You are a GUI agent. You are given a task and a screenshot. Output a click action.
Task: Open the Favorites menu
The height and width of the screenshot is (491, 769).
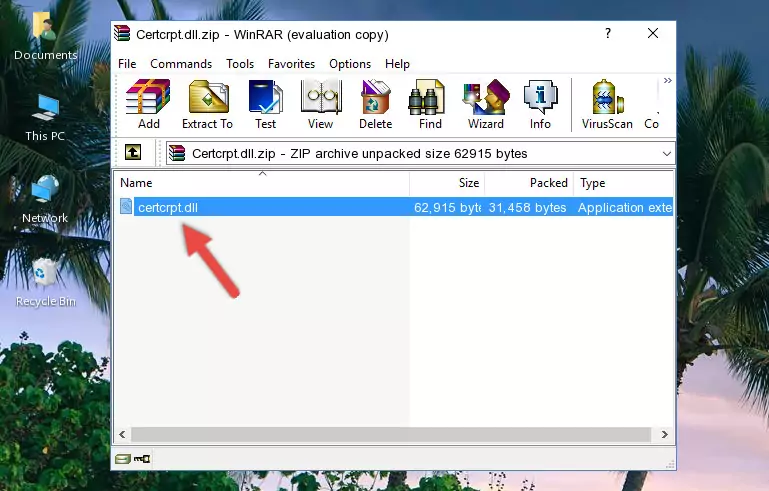tap(291, 64)
